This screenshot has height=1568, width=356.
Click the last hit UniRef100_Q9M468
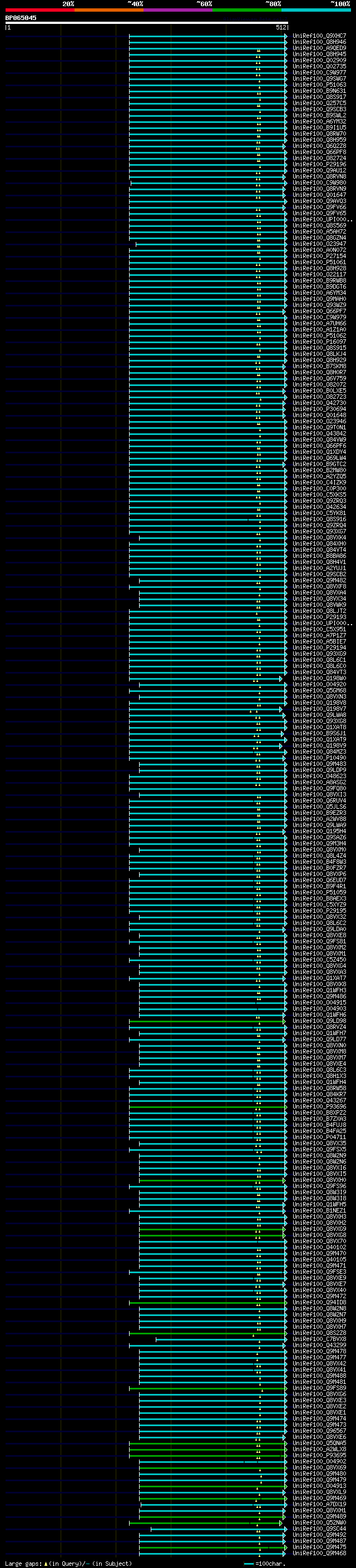tap(319, 1554)
